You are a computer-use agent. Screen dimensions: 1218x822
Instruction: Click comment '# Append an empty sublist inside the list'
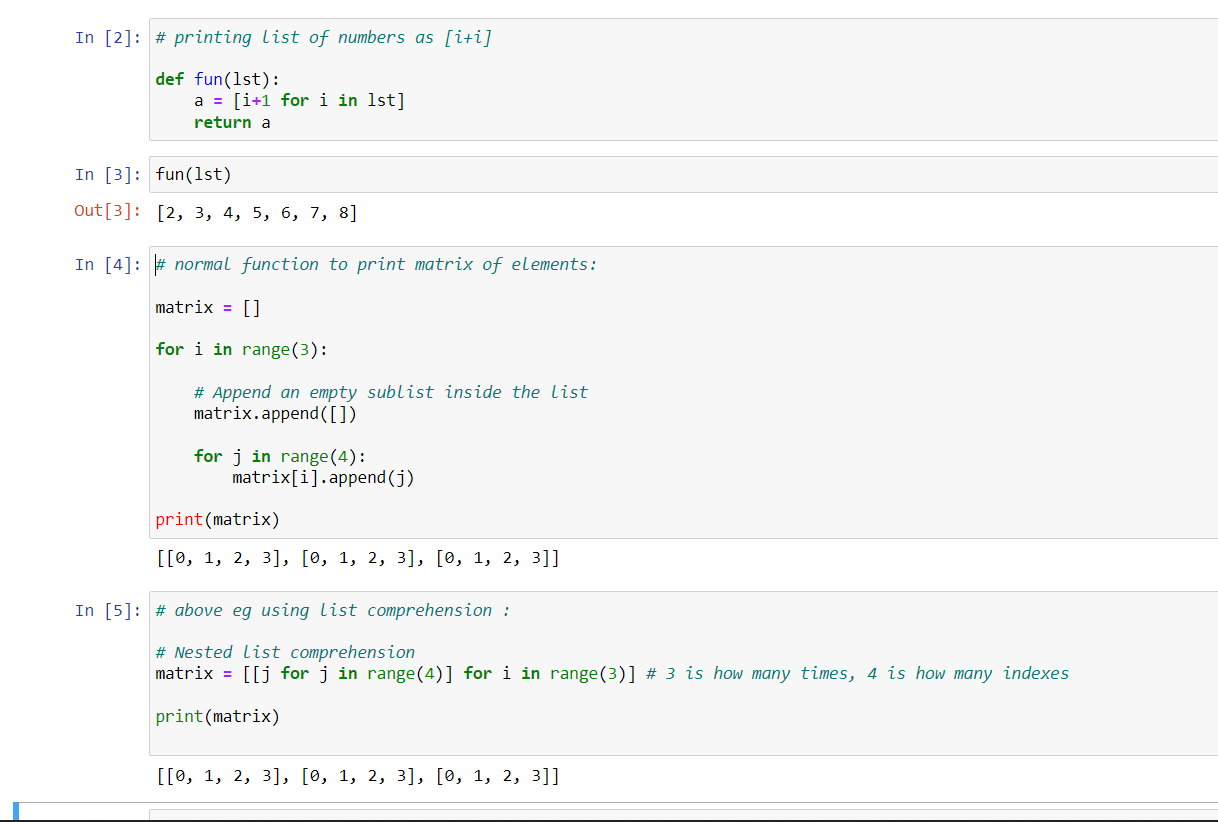[x=391, y=392]
